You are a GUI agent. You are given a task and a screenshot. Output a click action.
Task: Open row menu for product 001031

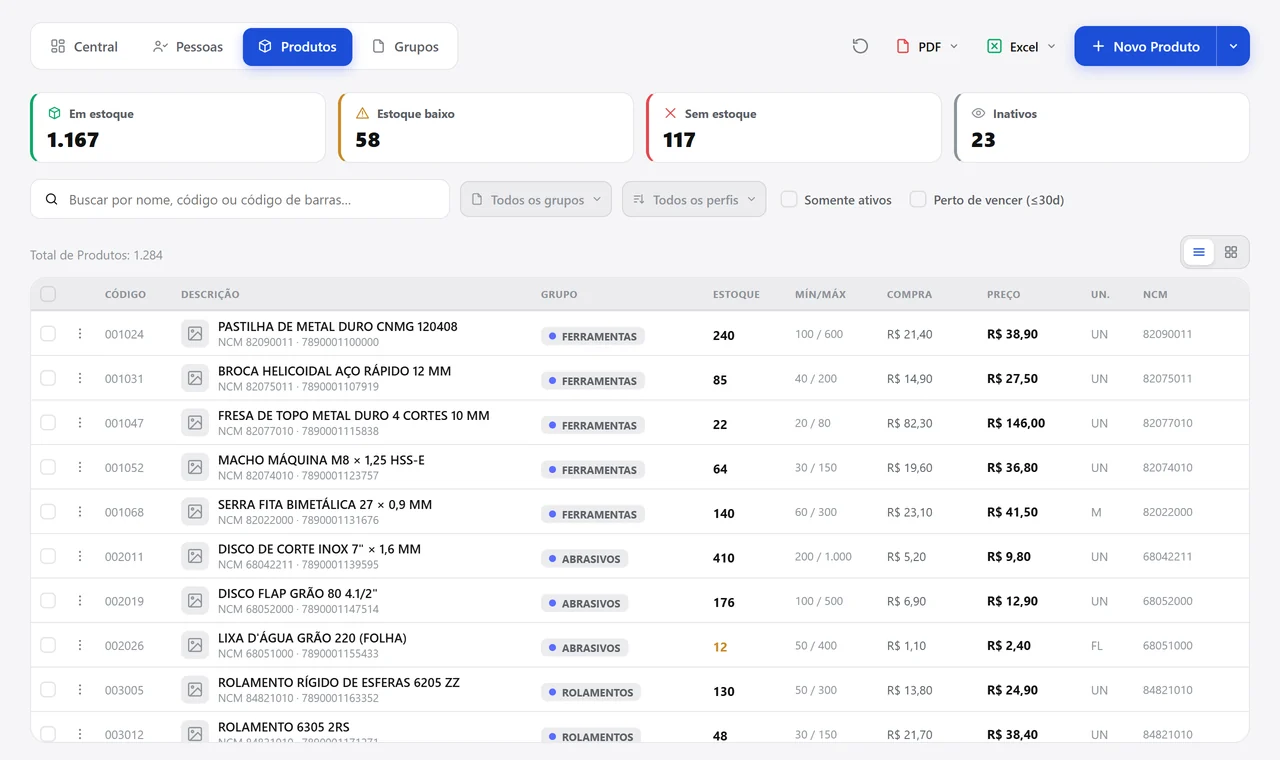[80, 378]
